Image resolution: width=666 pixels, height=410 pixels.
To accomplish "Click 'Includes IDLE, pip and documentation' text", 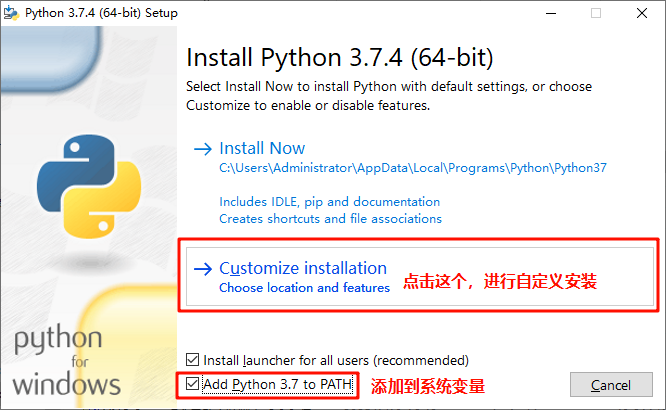I will (330, 202).
